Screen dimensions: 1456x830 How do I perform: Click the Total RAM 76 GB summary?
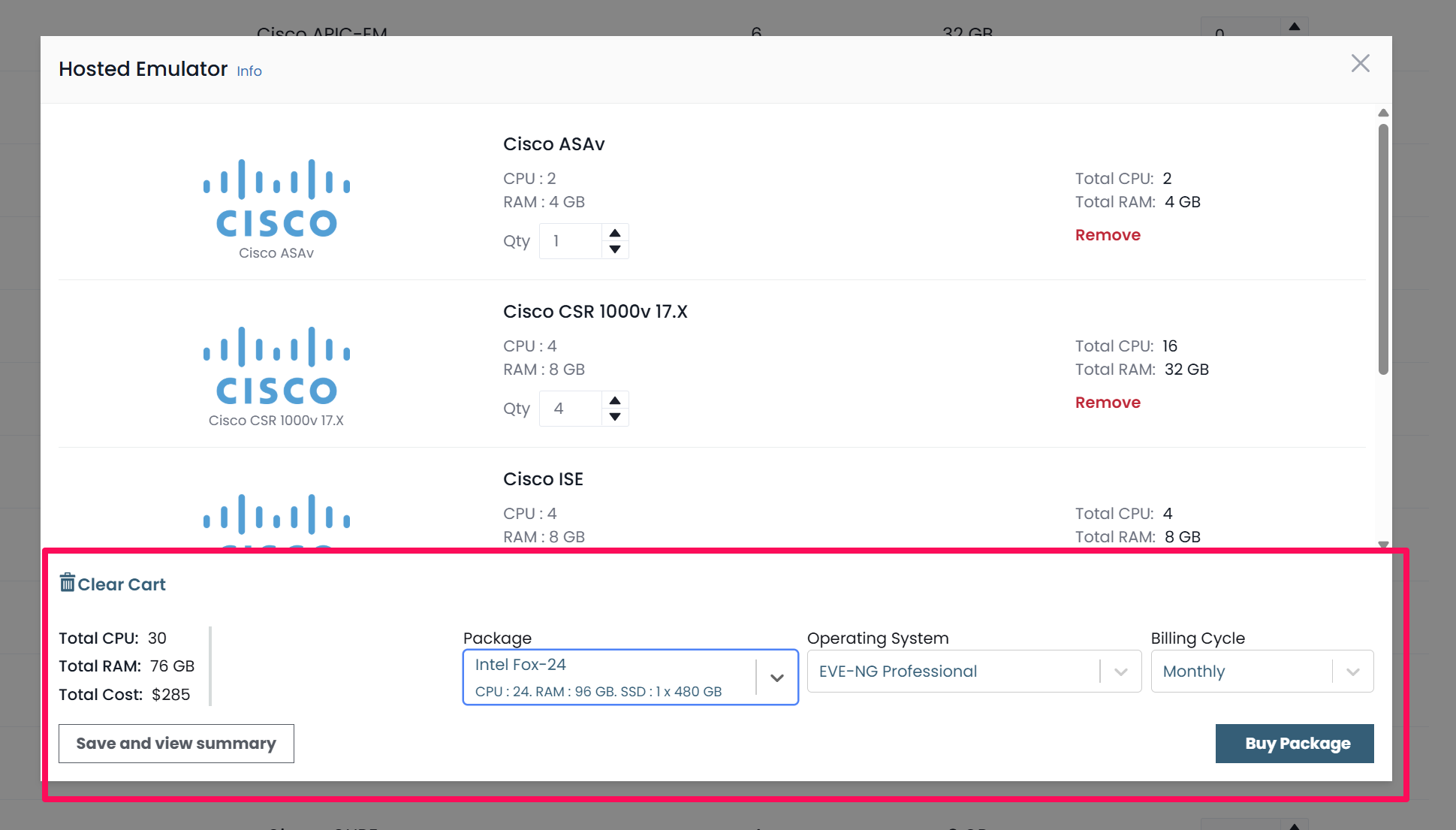coord(126,666)
